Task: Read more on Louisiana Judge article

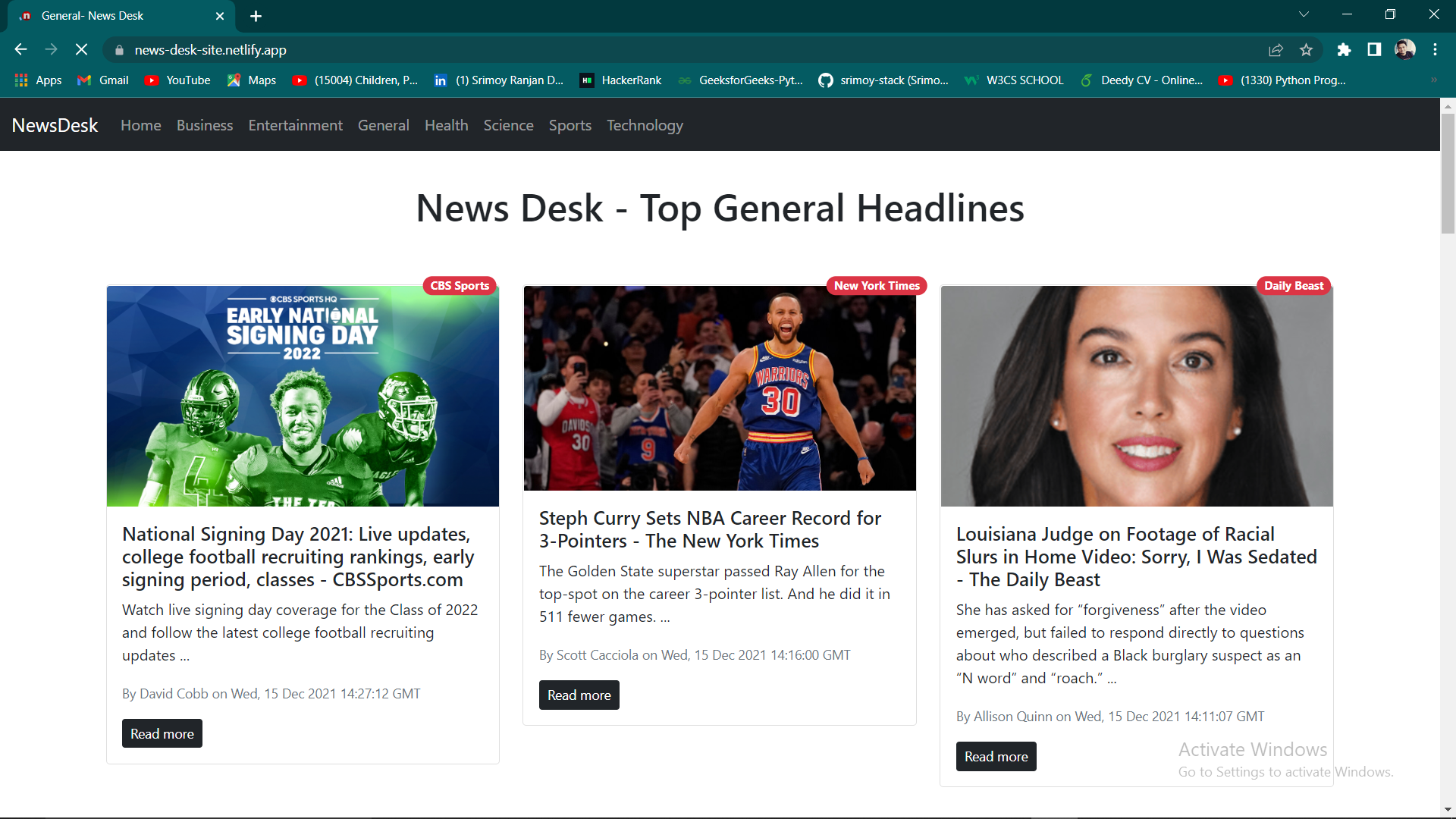Action: [x=996, y=756]
